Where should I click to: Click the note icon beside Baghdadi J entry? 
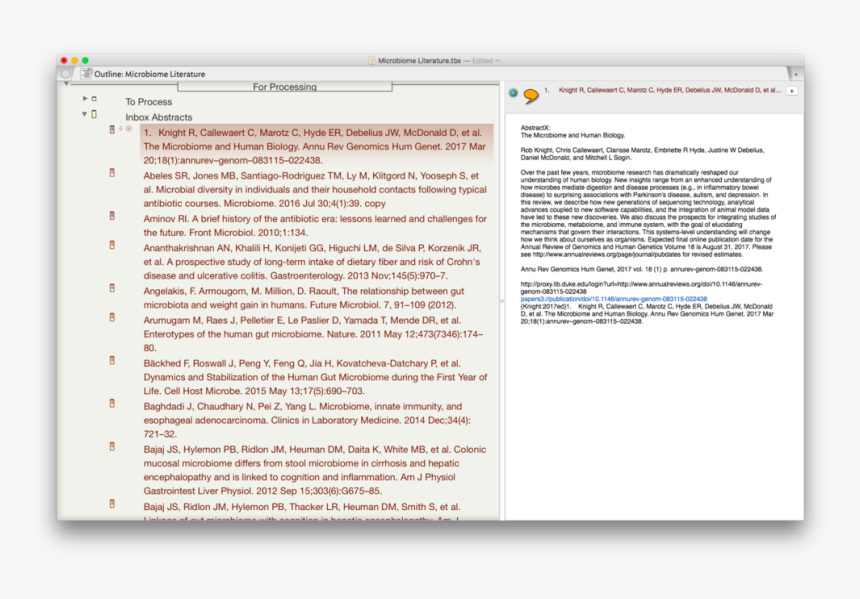tap(112, 403)
